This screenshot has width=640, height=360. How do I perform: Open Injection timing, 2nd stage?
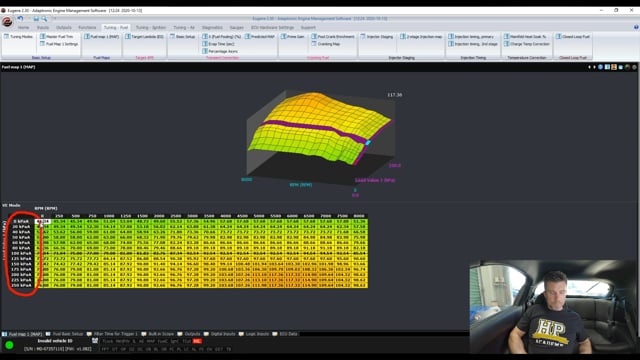[x=473, y=44]
